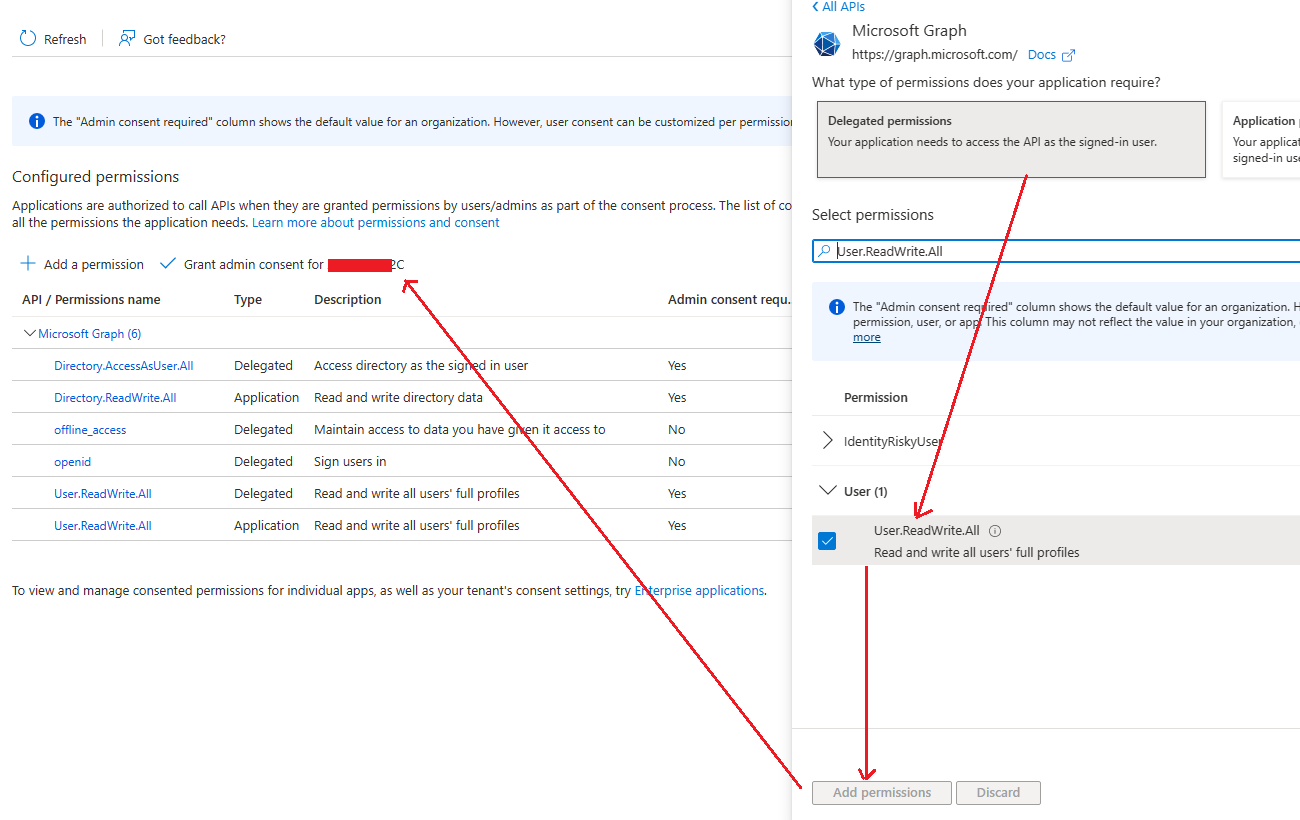Click the Grant admin consent checkmark icon
1300x820 pixels.
click(x=168, y=263)
